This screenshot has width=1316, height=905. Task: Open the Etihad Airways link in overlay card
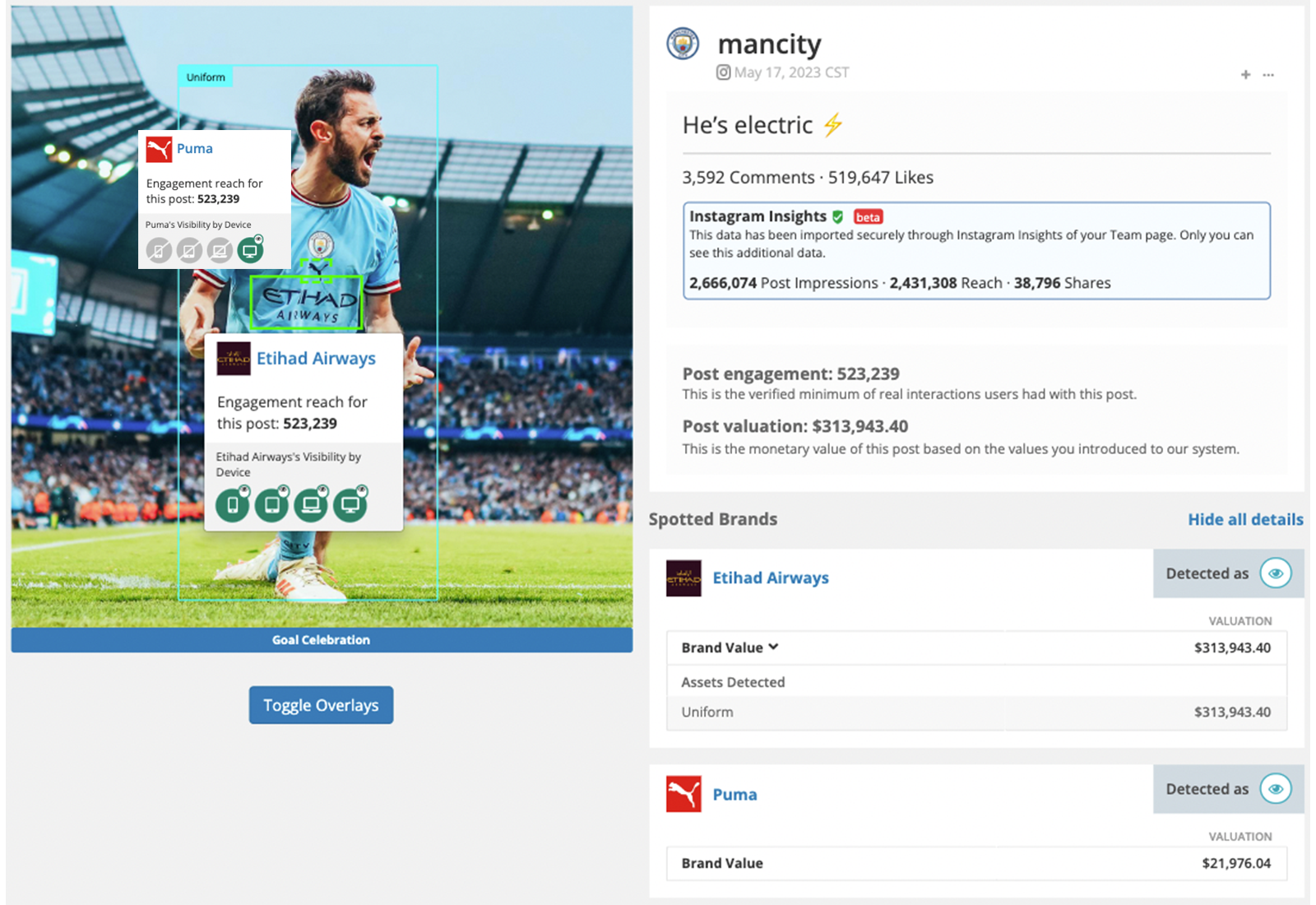(x=316, y=359)
